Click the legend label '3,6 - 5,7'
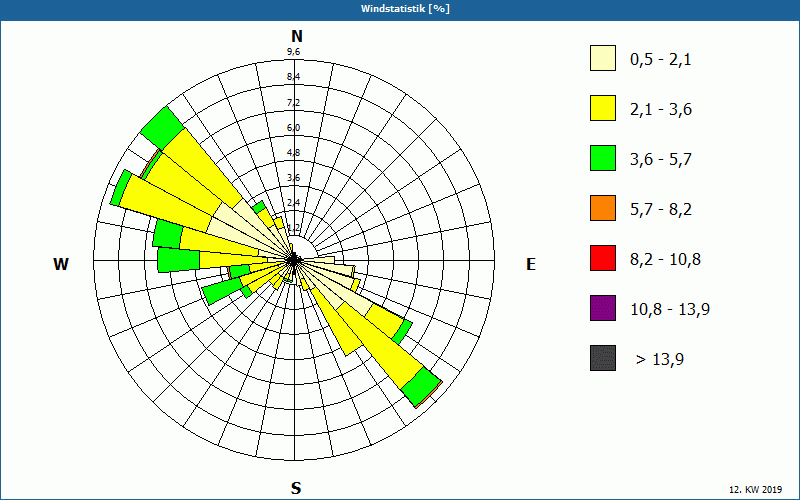Viewport: 800px width, 500px height. [x=661, y=160]
